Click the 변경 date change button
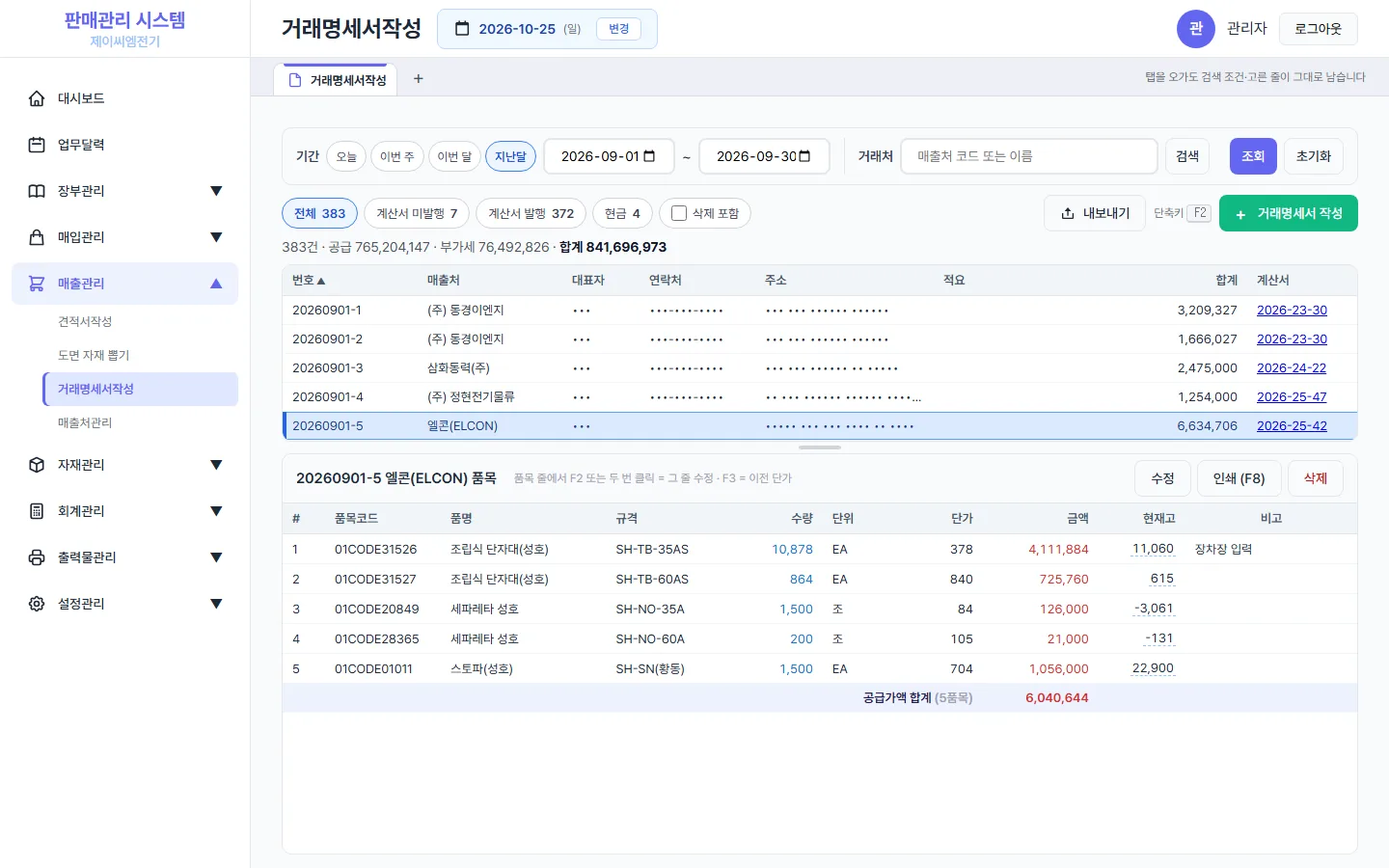 coord(619,29)
